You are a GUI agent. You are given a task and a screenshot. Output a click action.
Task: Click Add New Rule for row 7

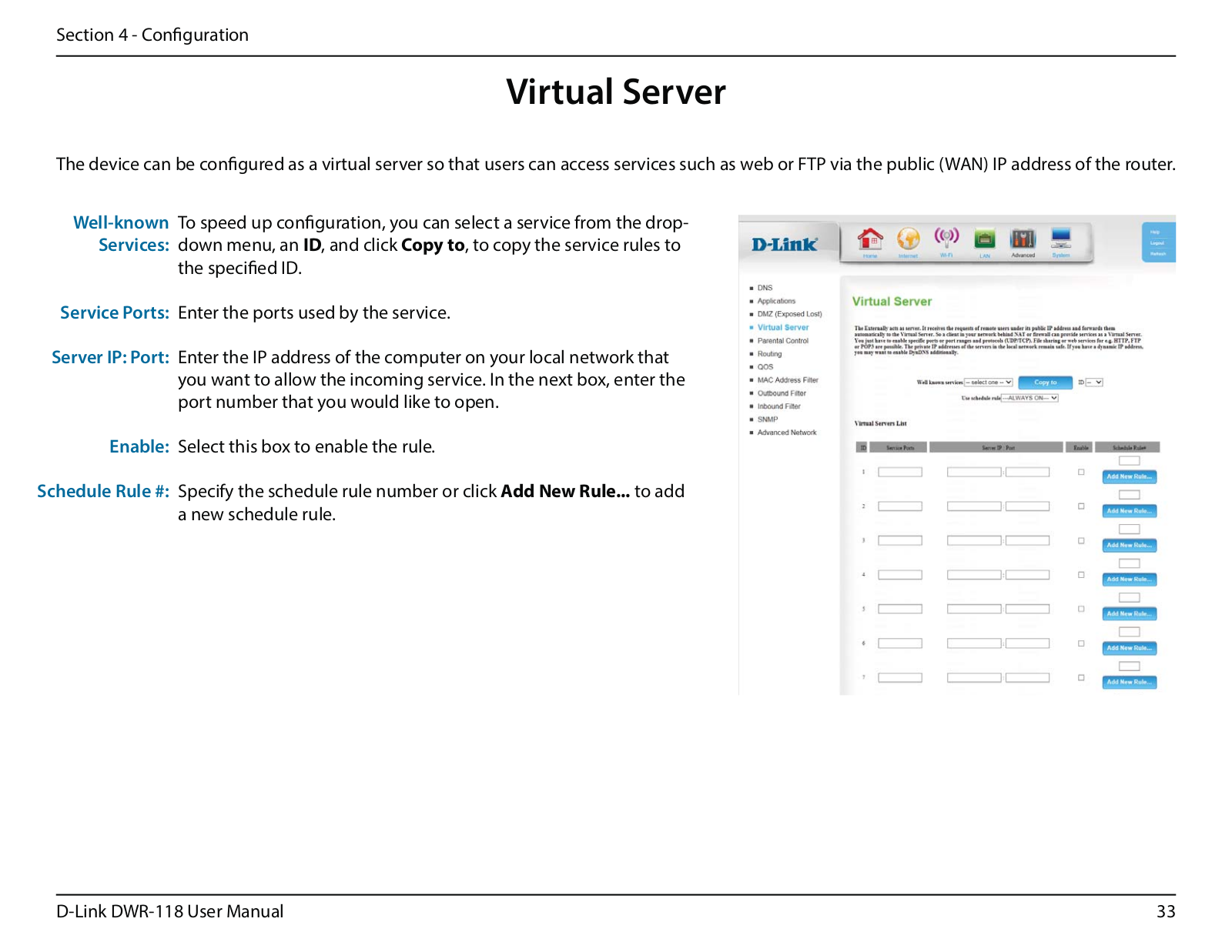(1130, 683)
